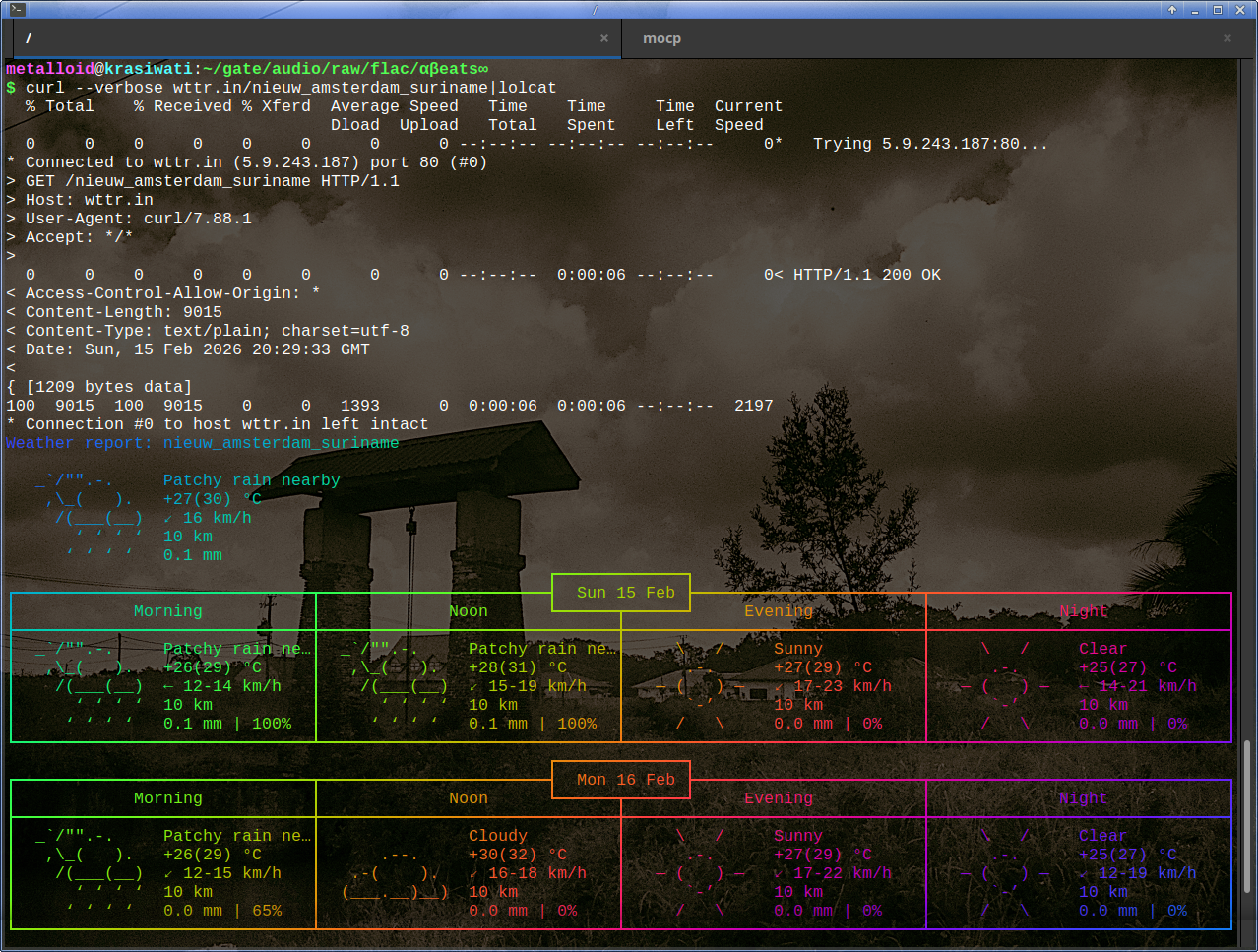Click the HTTP/1.1 200 OK response text
The height and width of the screenshot is (952, 1258).
866,275
